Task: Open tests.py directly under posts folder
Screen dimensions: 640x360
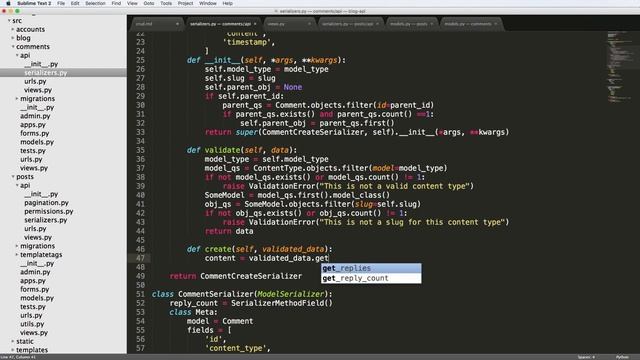Action: pyautogui.click(x=33, y=307)
